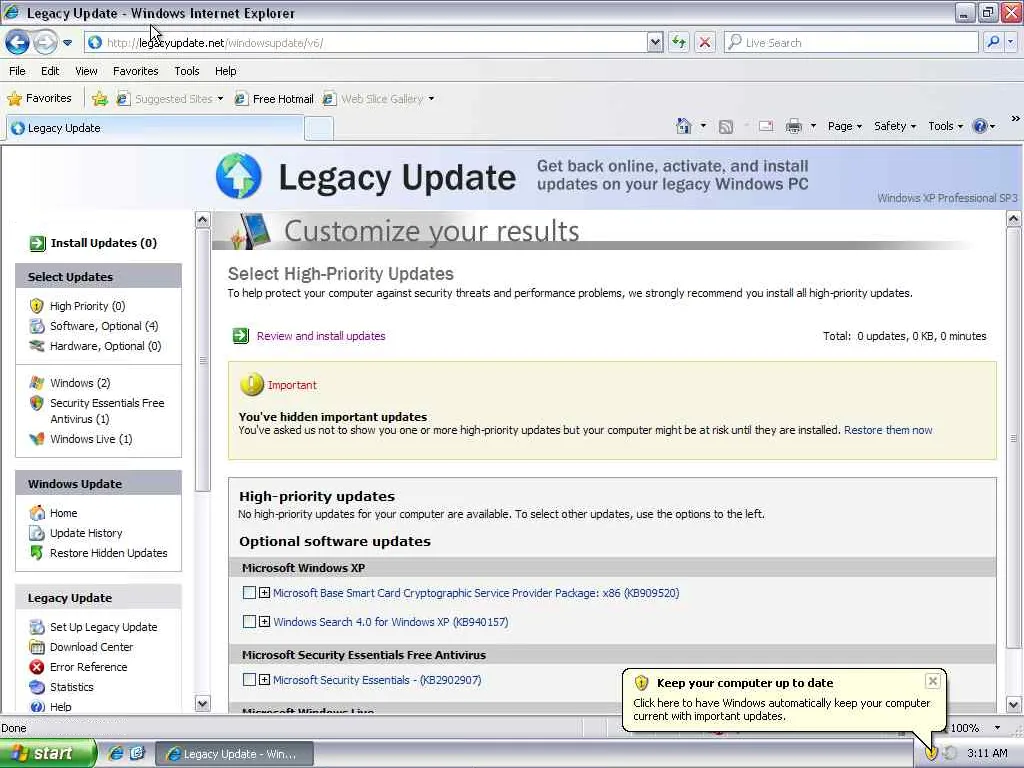This screenshot has height=768, width=1024.
Task: Click the Restore Hidden Updates link
Action: [x=108, y=552]
